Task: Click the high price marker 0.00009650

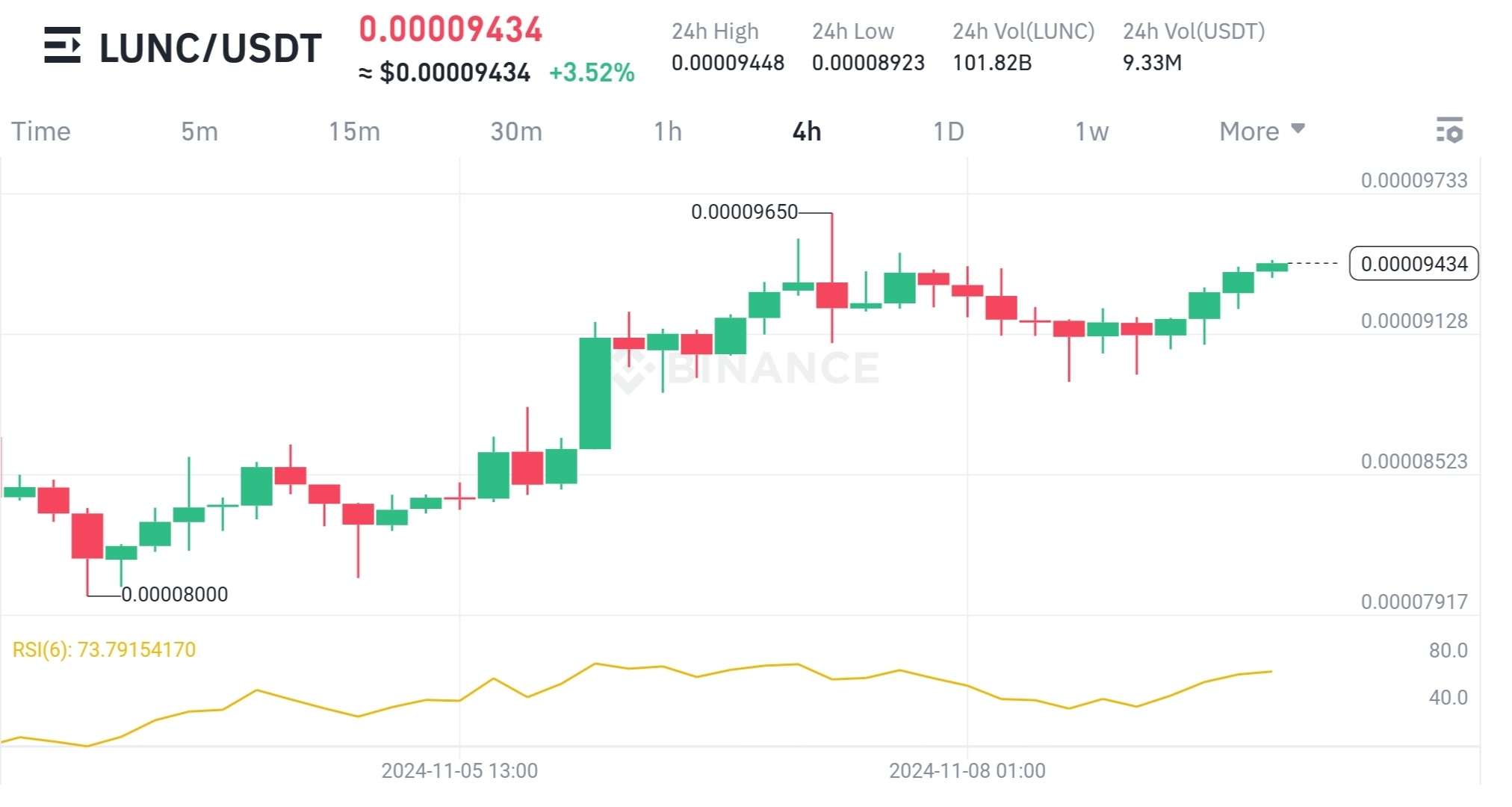Action: [743, 211]
